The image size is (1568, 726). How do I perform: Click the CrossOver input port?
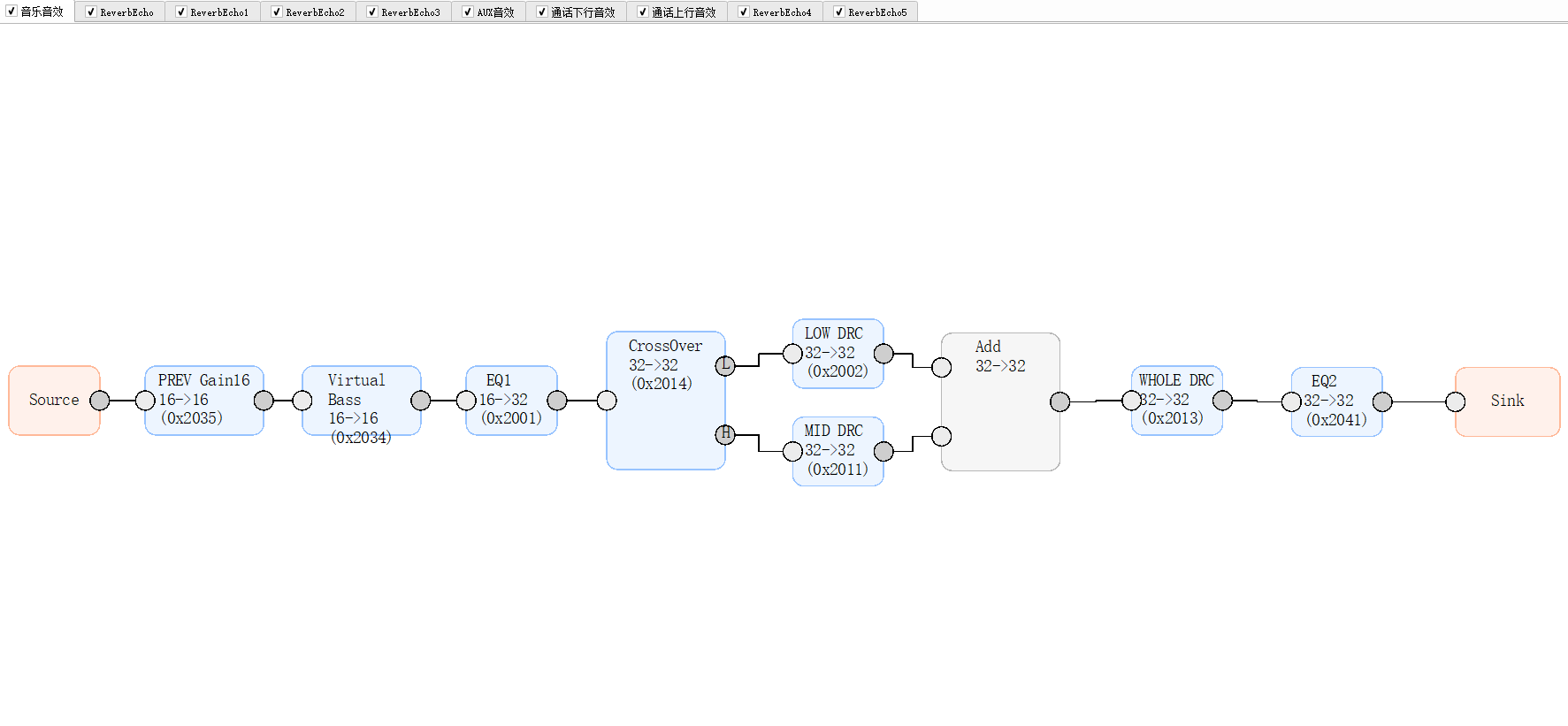click(607, 401)
